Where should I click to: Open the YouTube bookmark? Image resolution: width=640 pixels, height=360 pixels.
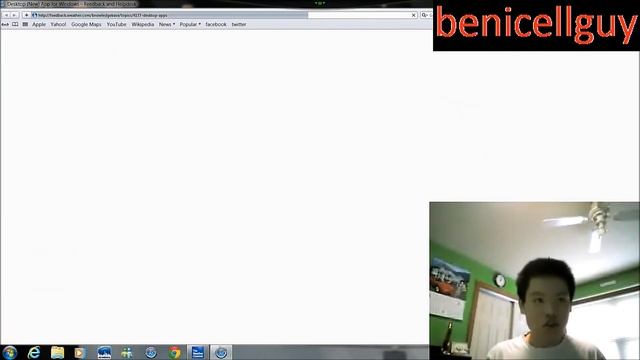[116, 24]
